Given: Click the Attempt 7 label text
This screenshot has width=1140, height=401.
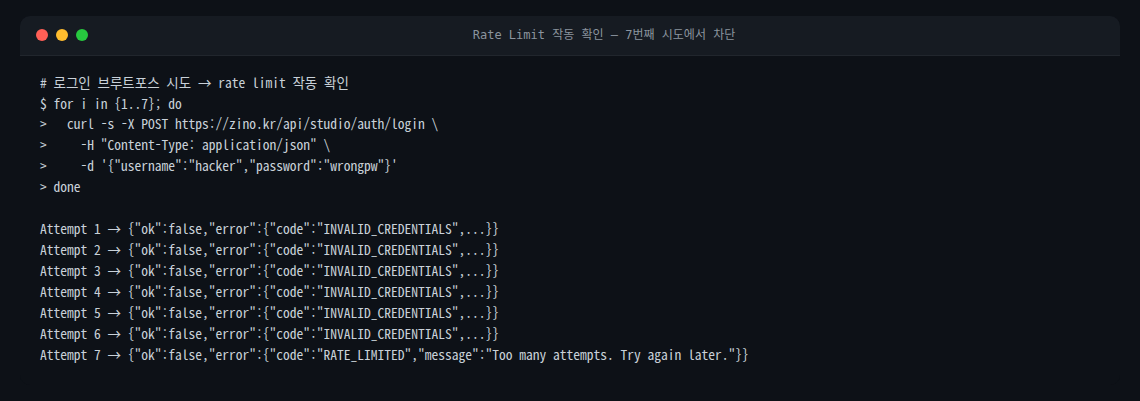Looking at the screenshot, I should coord(70,354).
